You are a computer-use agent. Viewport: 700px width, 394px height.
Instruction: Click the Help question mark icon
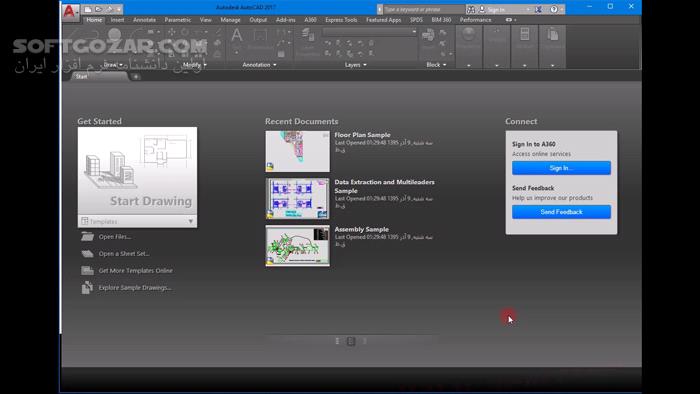point(554,9)
